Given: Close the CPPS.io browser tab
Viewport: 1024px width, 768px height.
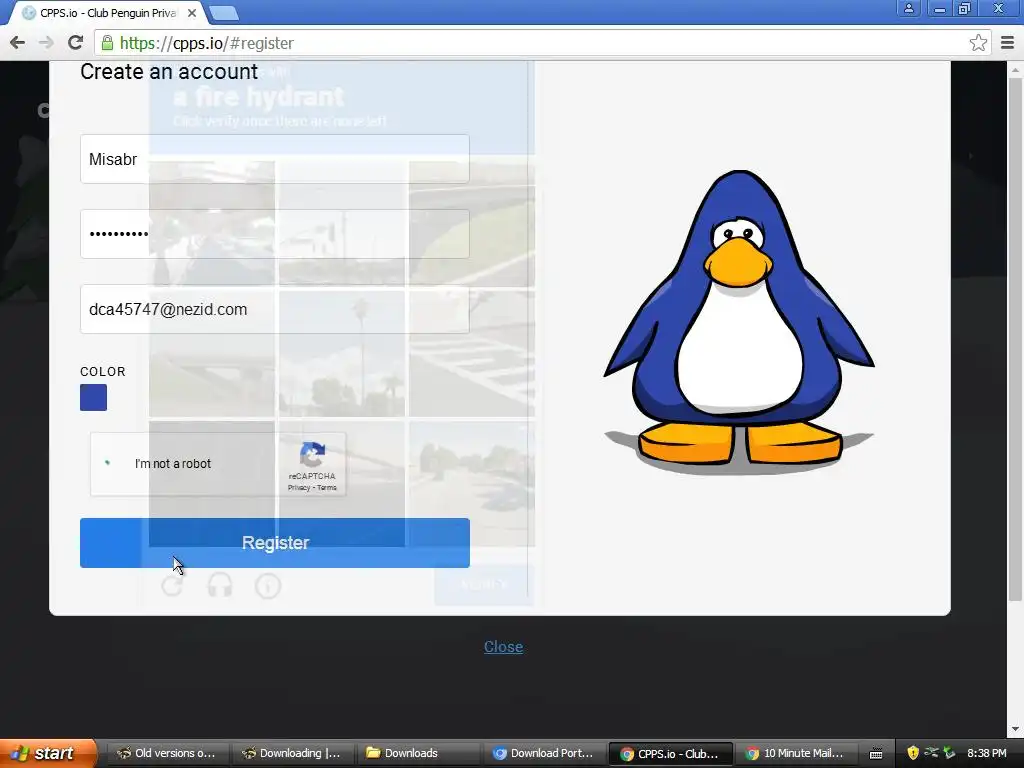Looking at the screenshot, I should pyautogui.click(x=192, y=13).
